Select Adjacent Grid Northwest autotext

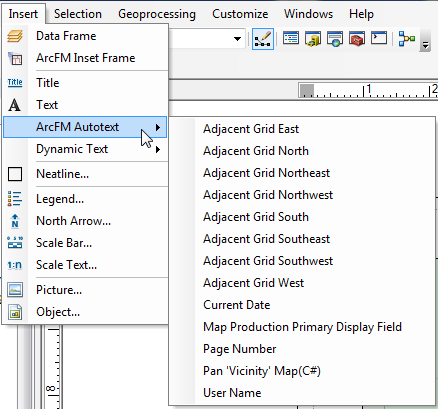pos(302,195)
